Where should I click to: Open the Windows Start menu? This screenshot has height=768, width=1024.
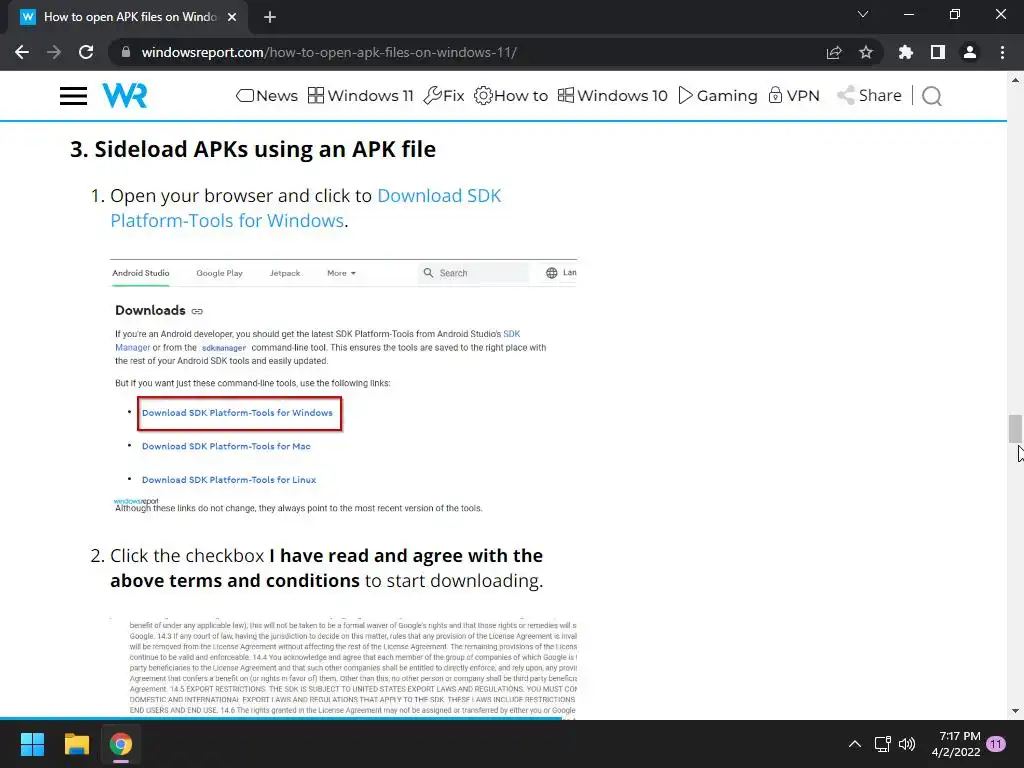(32, 744)
